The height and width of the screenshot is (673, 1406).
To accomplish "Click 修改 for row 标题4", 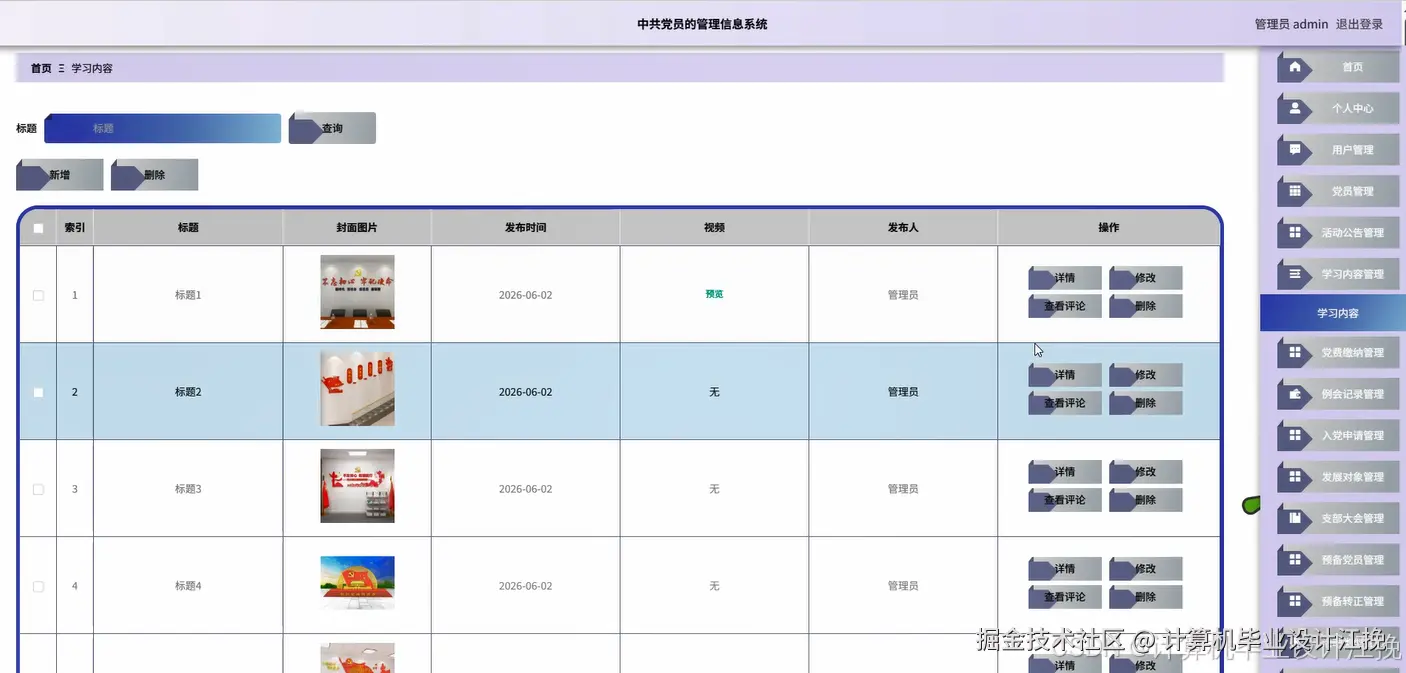I will [1146, 569].
